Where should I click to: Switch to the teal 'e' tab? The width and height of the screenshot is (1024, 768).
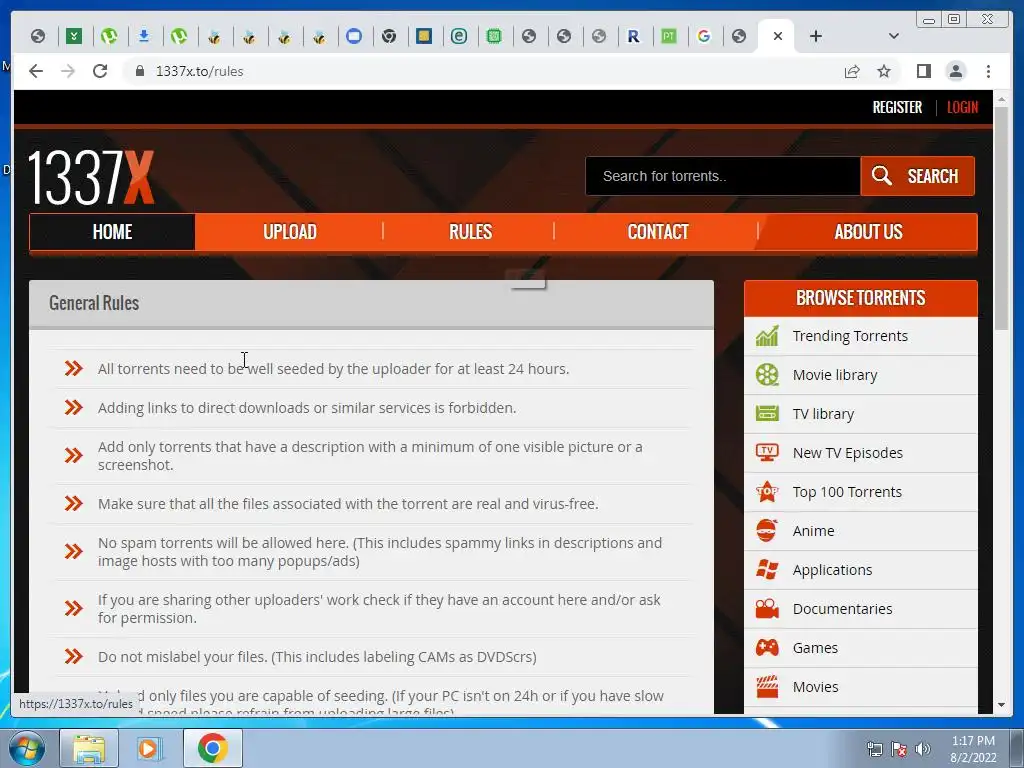[459, 36]
